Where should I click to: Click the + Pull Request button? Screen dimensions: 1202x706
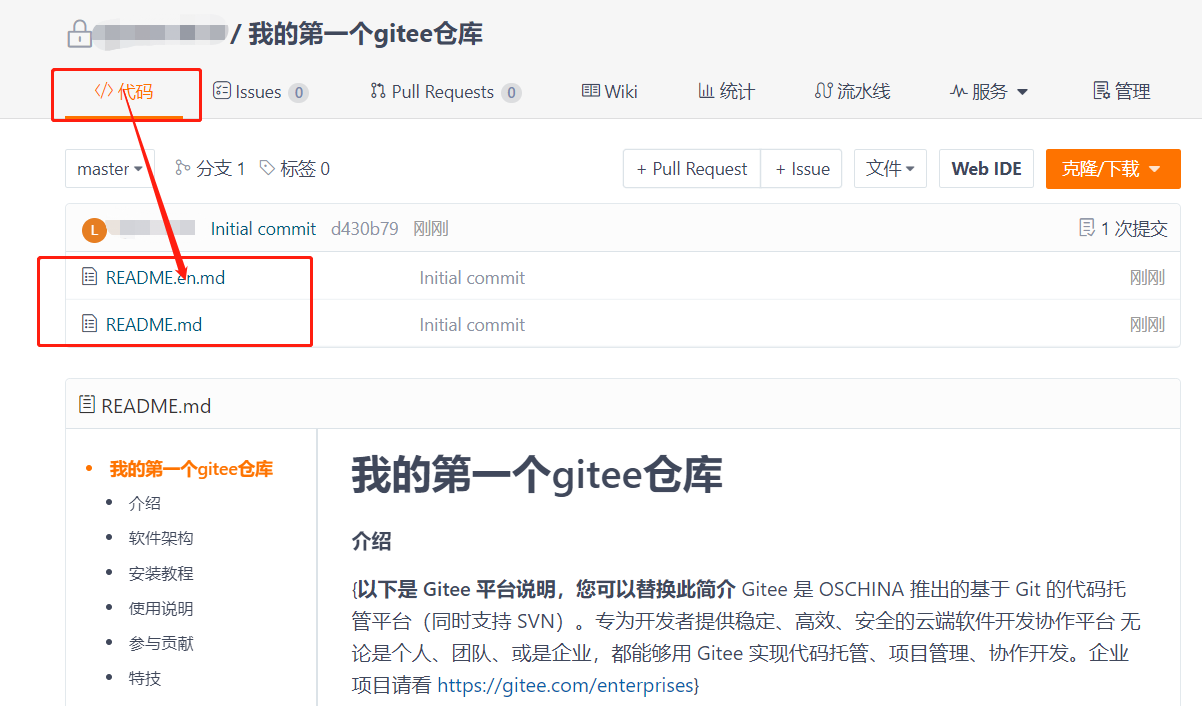coord(692,169)
